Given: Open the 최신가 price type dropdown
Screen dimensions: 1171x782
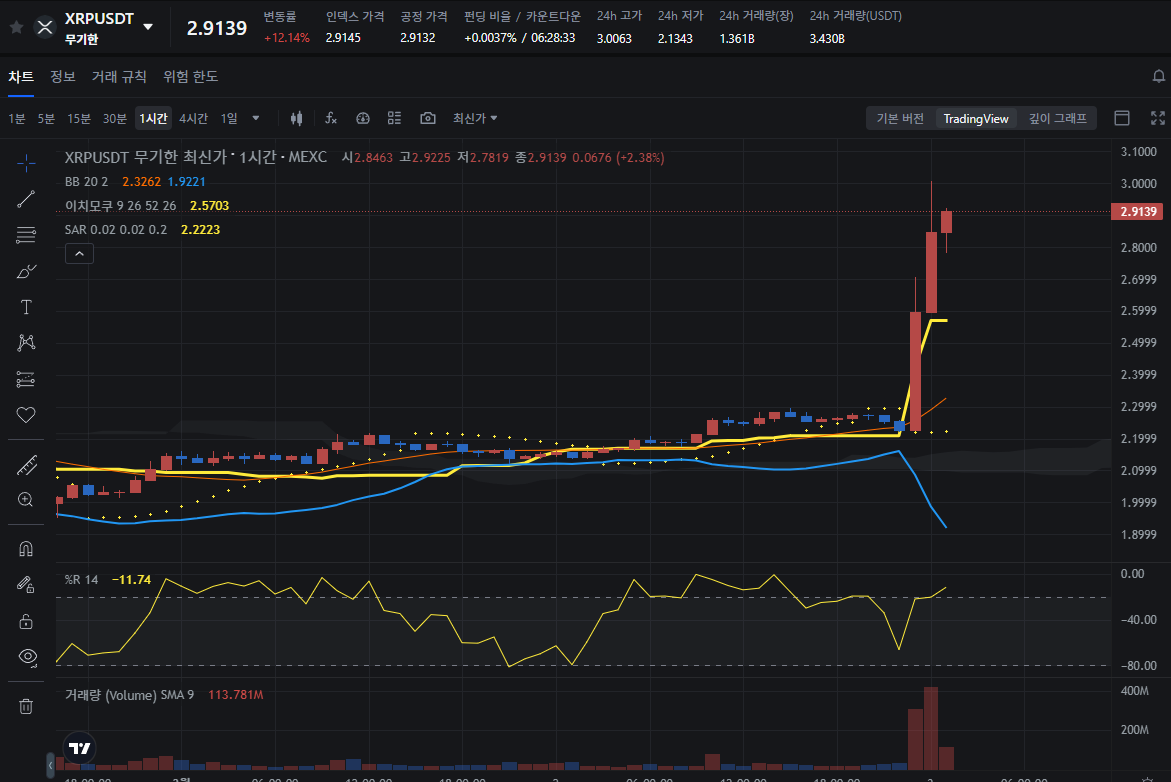Looking at the screenshot, I should pyautogui.click(x=475, y=118).
